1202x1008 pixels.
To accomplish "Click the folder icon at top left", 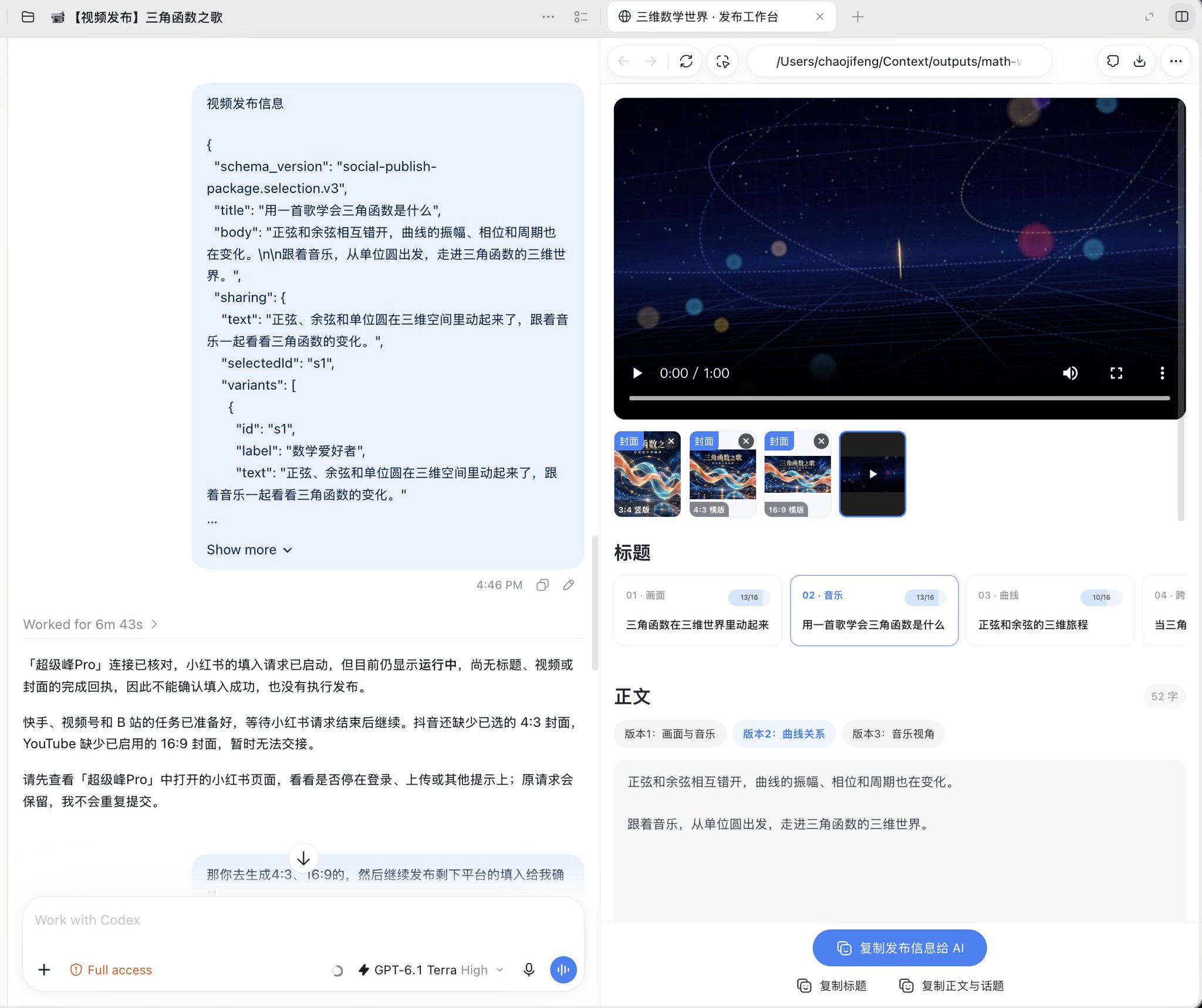I will pos(28,17).
